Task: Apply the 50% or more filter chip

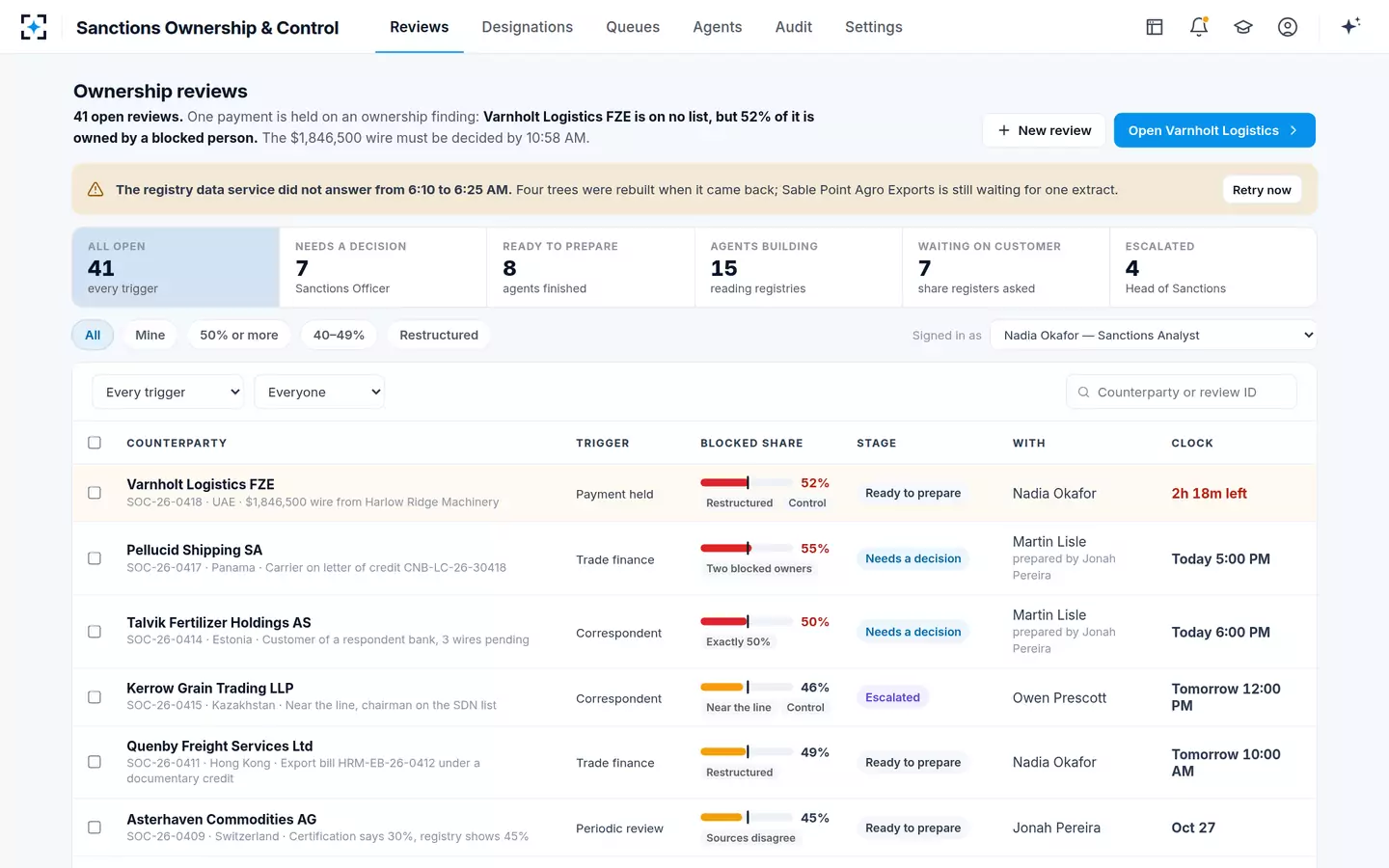Action: pos(239,336)
